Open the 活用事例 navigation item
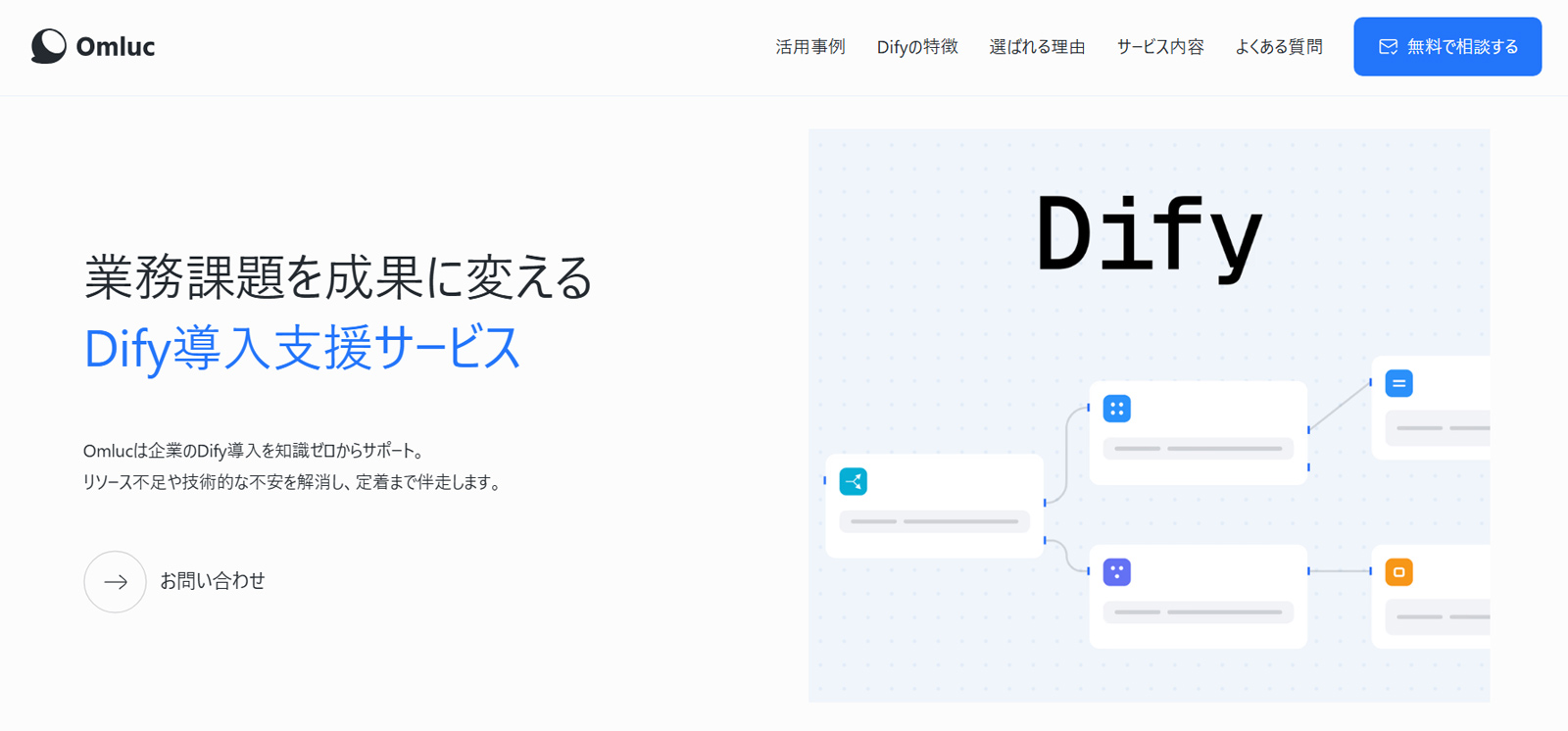 pos(810,47)
